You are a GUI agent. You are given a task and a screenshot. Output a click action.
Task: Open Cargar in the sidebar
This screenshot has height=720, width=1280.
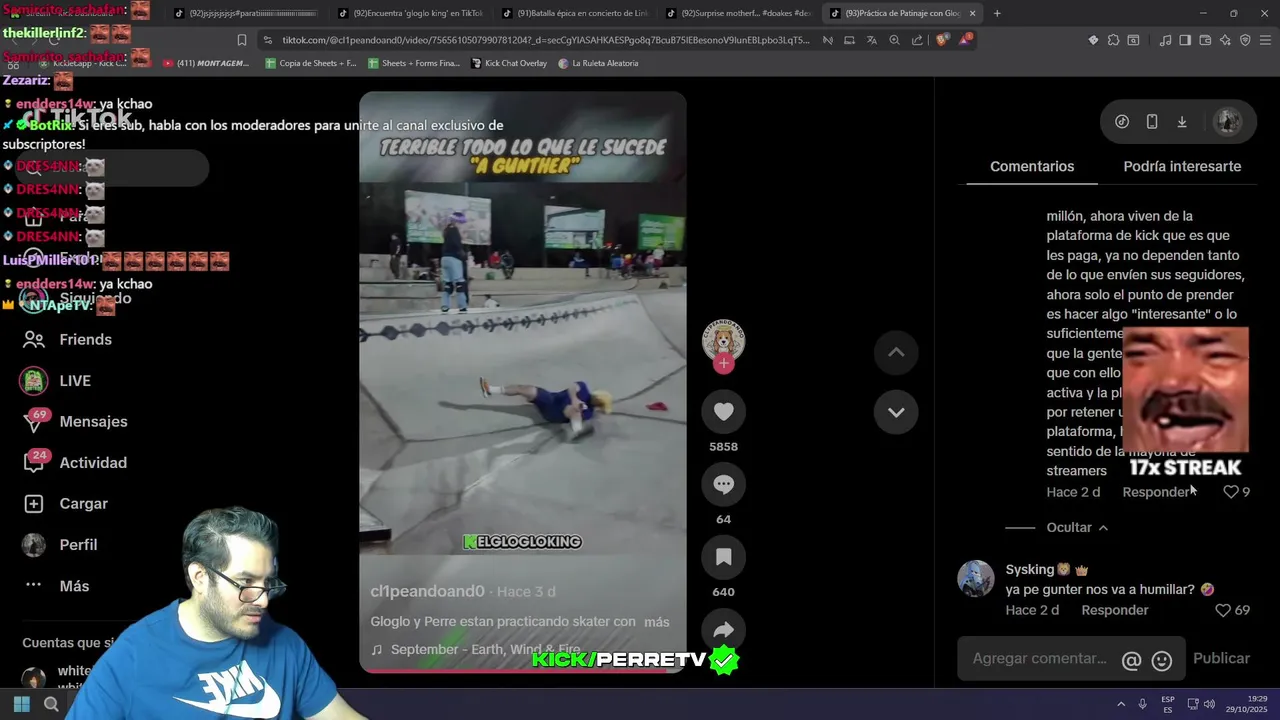(65, 504)
